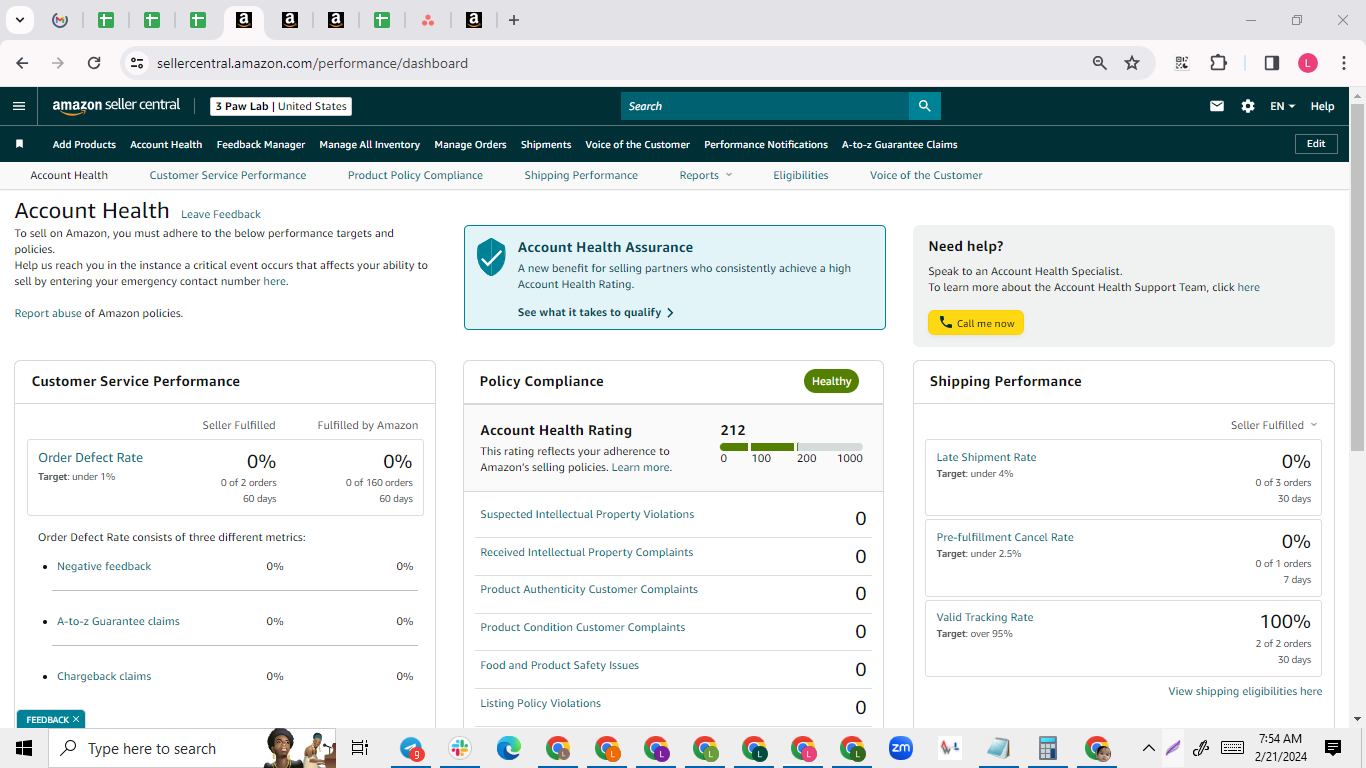Open the 3 Paw Lab marketplace switcher
Viewport: 1366px width, 768px height.
pos(281,106)
